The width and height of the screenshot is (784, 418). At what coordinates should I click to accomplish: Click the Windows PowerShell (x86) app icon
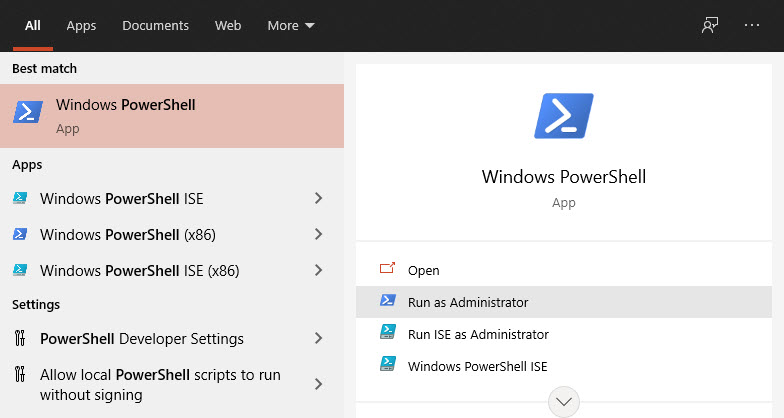click(20, 234)
